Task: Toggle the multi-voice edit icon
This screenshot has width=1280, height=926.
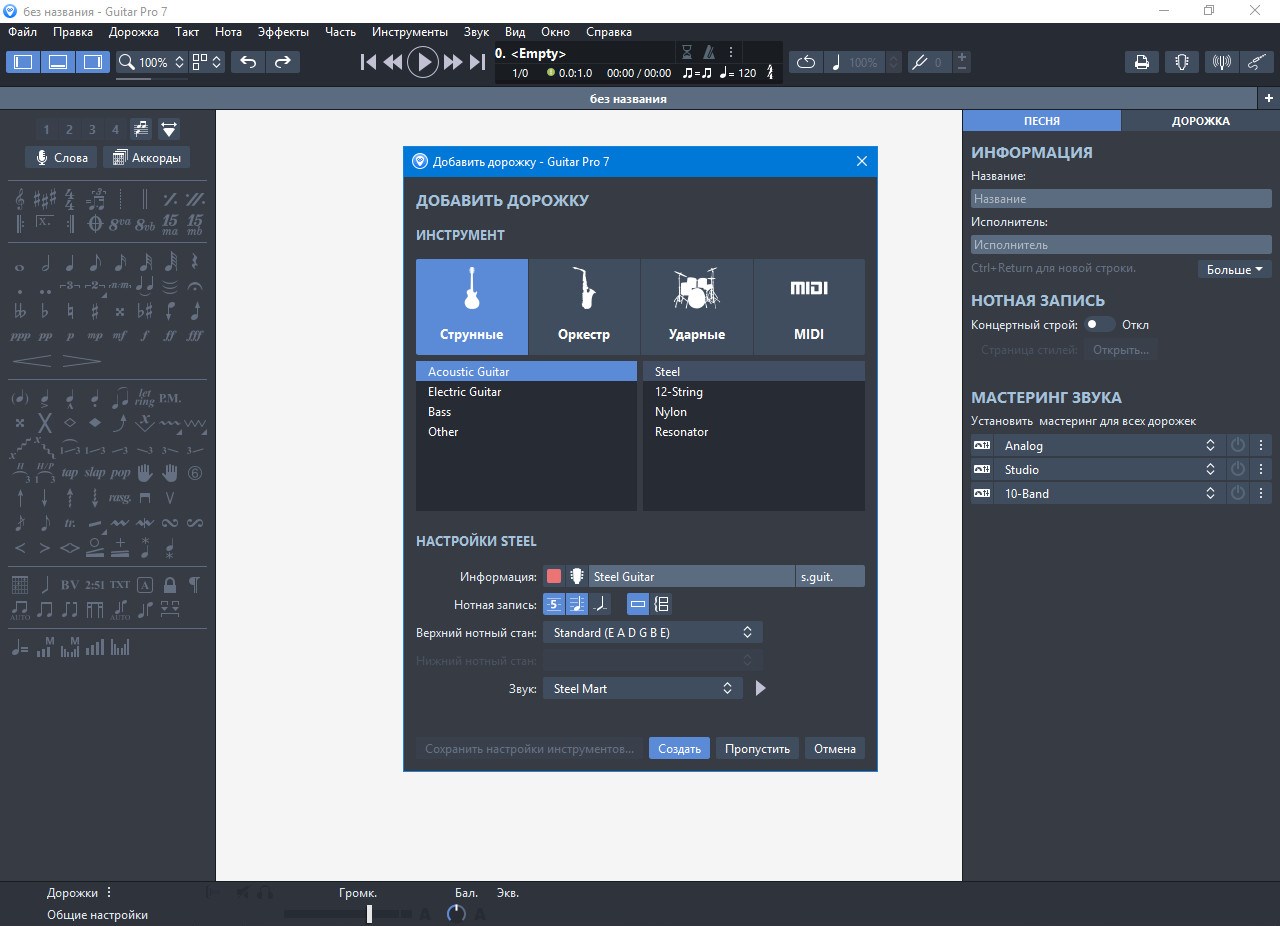Action: click(140, 129)
